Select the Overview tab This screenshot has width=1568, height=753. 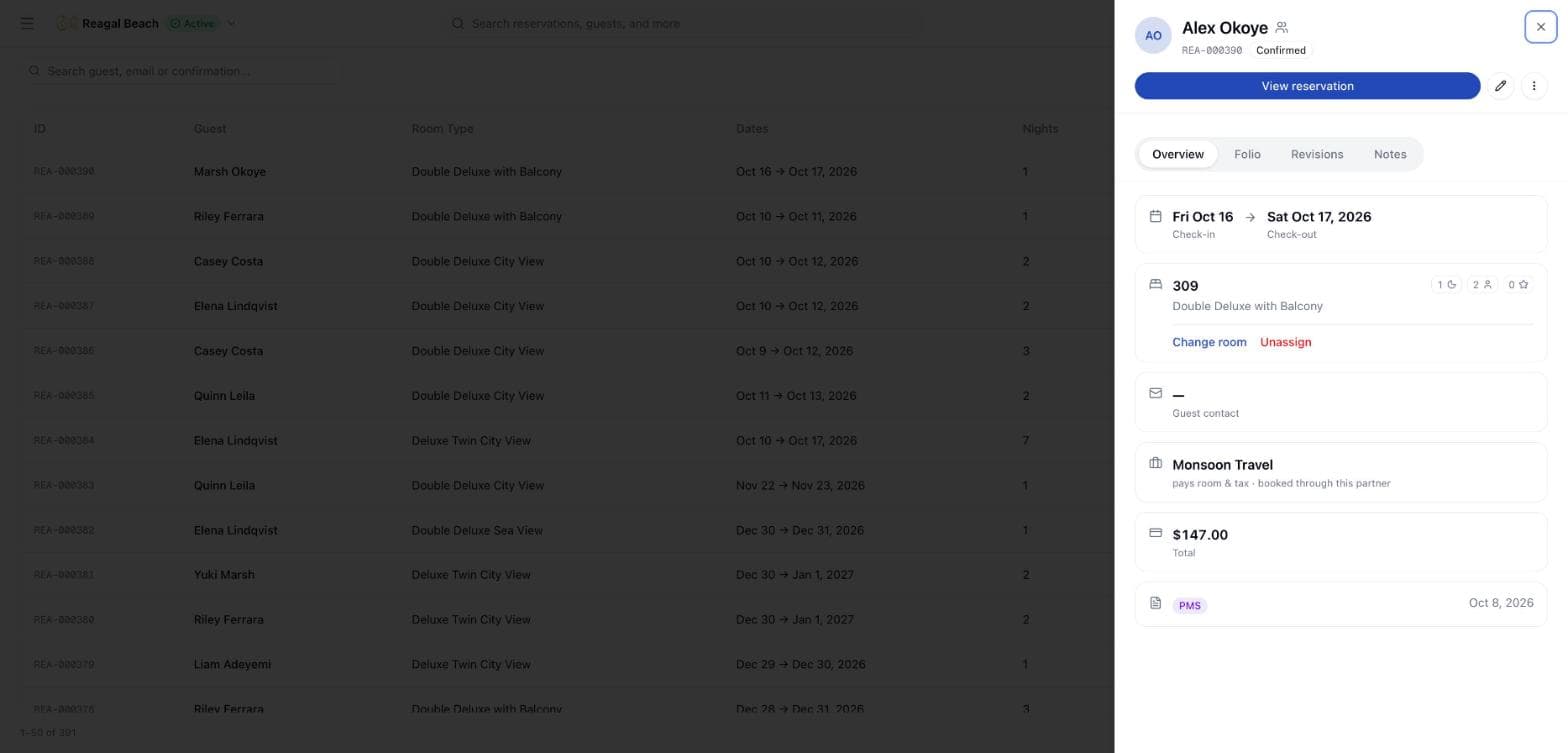coord(1177,154)
